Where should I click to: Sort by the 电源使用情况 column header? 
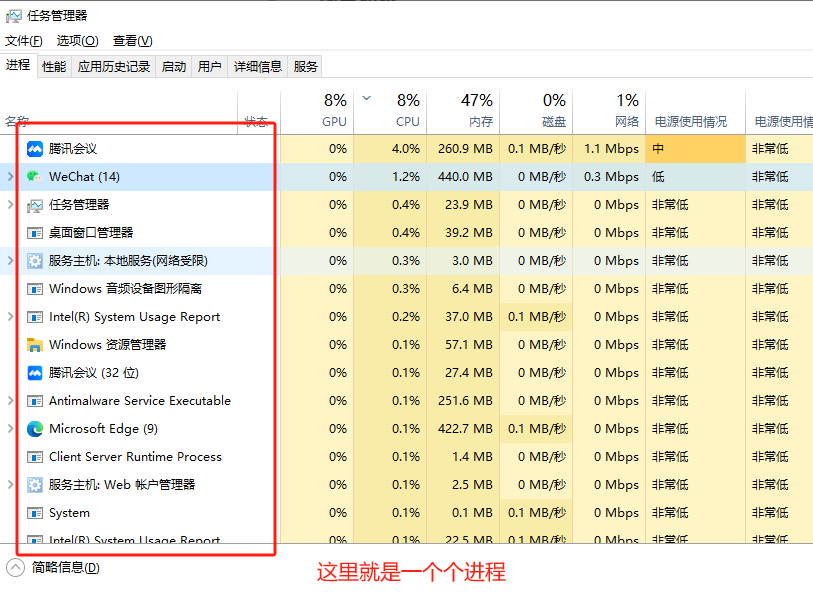coord(696,112)
